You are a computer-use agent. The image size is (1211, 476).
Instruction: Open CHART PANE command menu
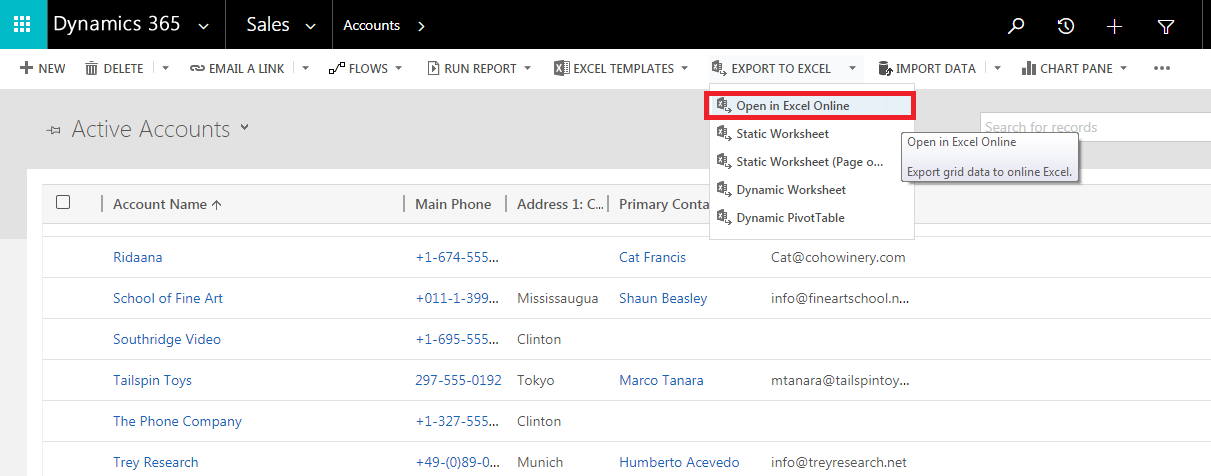click(x=1075, y=69)
